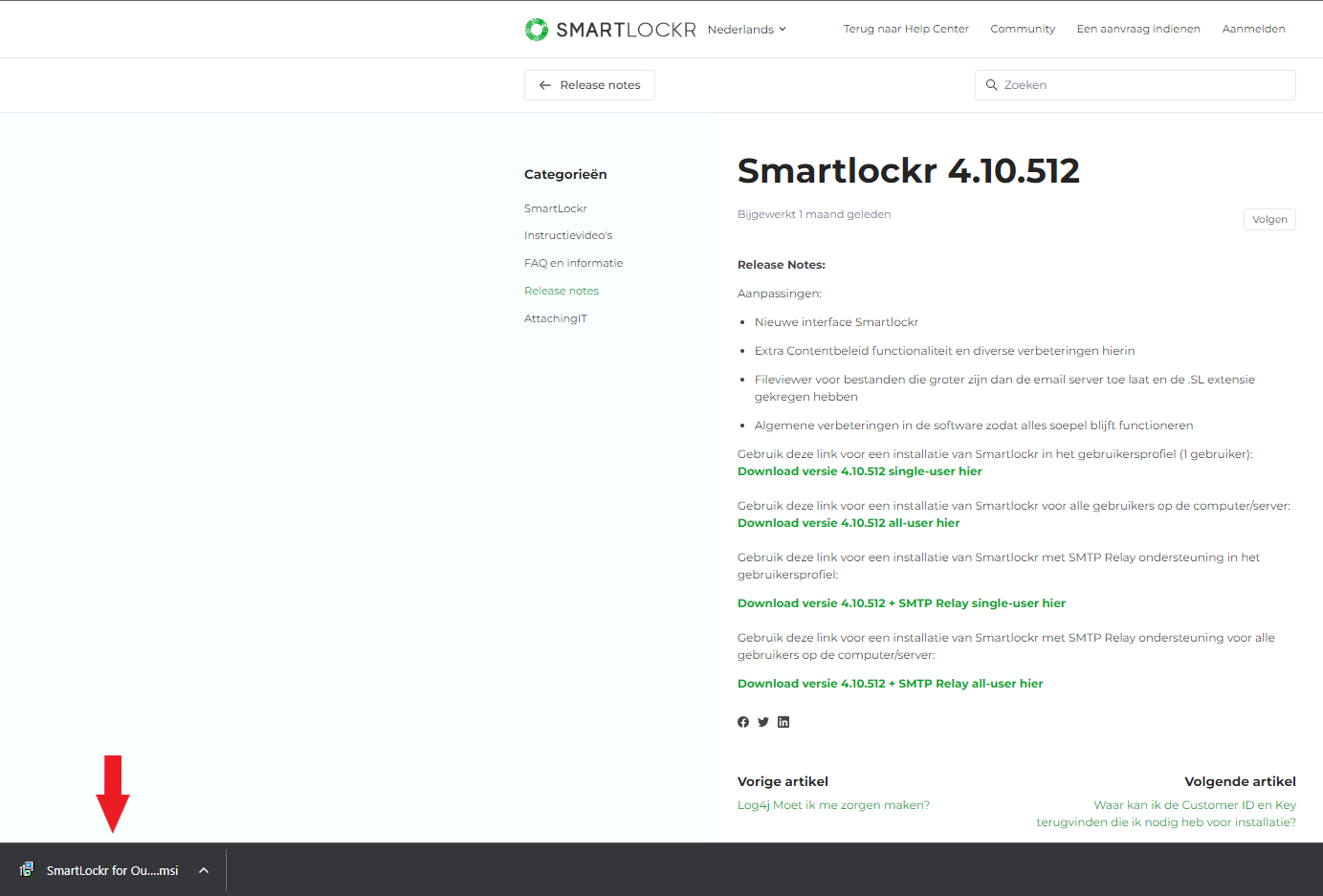Click the Vorige artikel heading
Viewport: 1323px width, 896px height.
click(783, 781)
